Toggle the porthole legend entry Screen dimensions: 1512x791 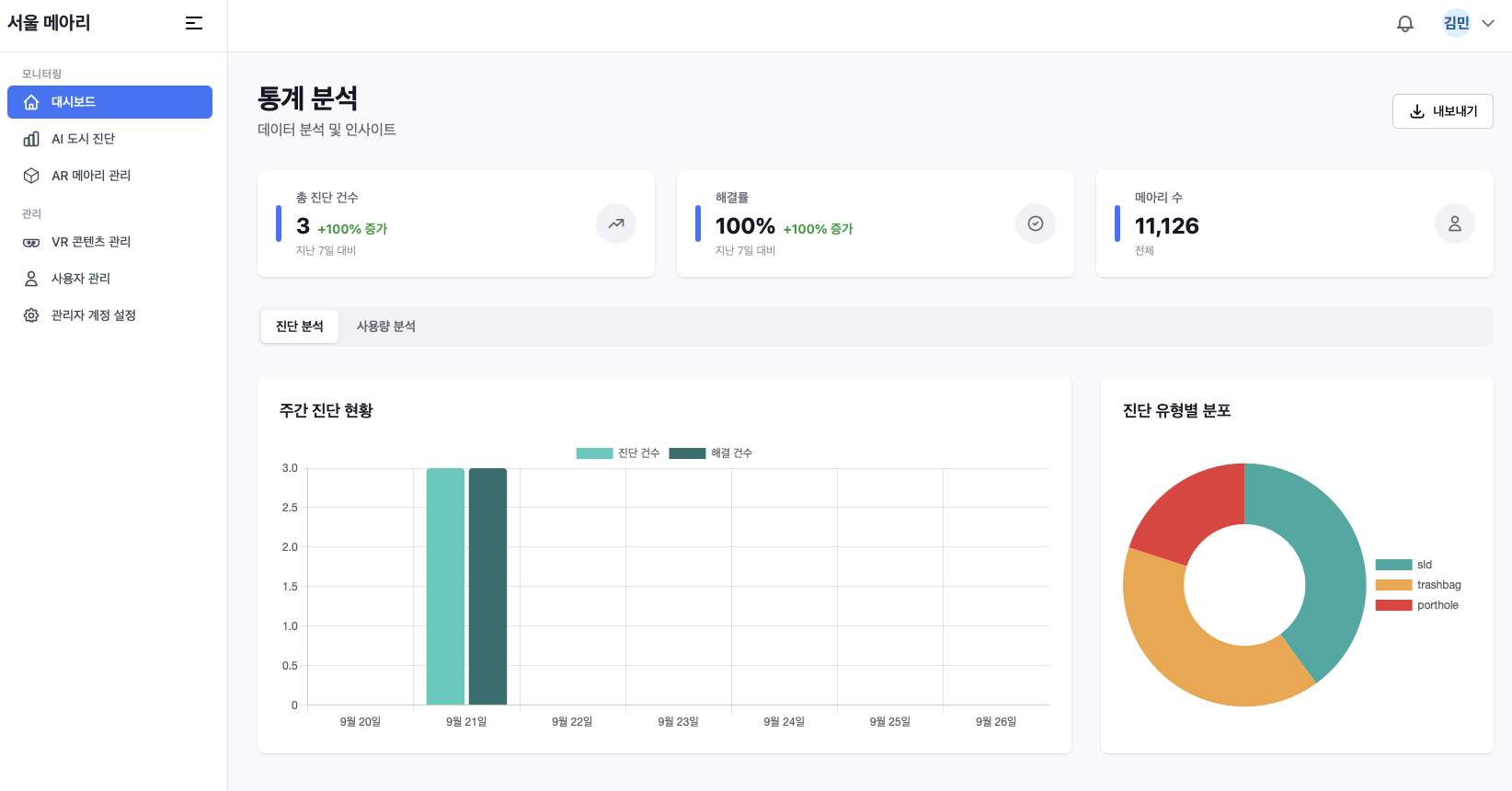click(1417, 605)
